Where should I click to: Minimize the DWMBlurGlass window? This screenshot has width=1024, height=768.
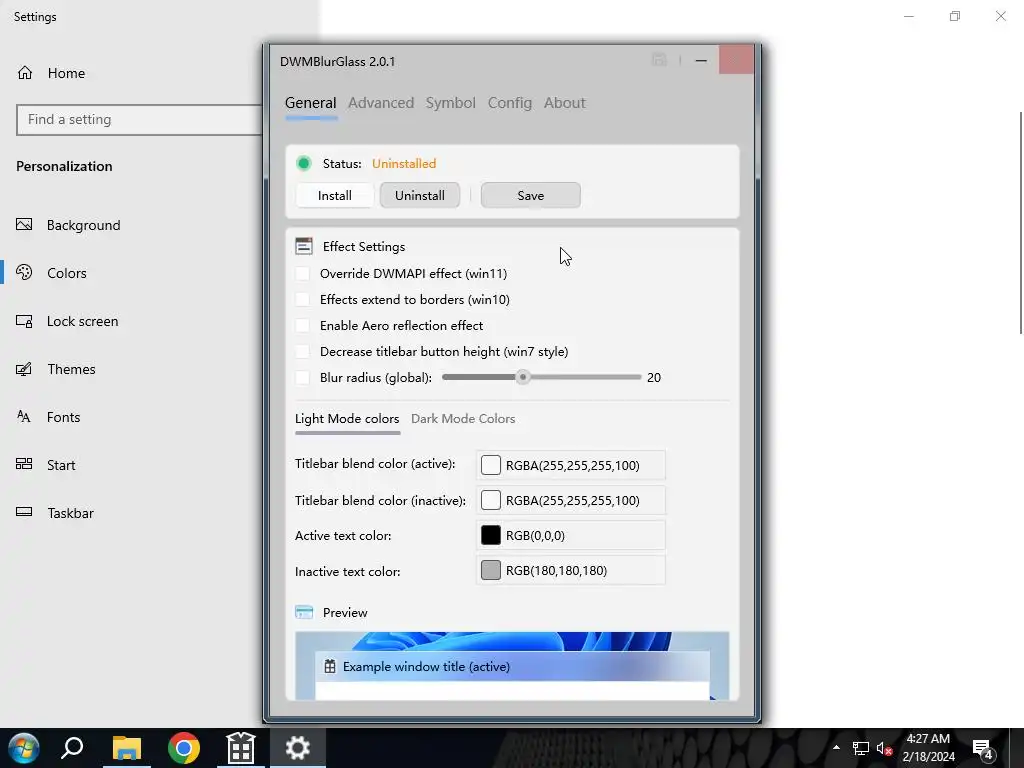[701, 61]
